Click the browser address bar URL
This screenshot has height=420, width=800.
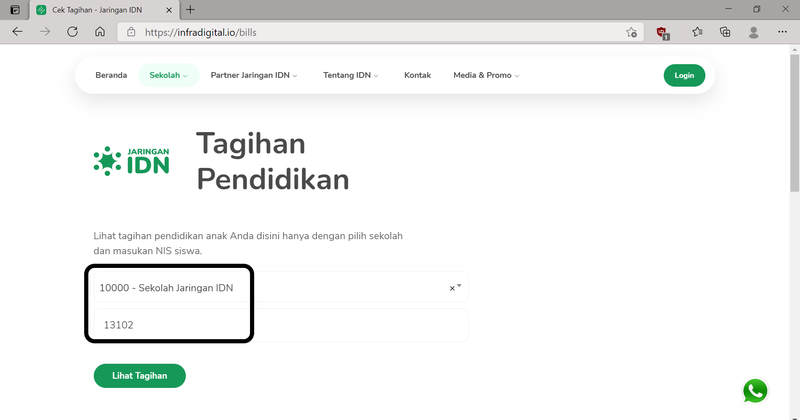[201, 32]
